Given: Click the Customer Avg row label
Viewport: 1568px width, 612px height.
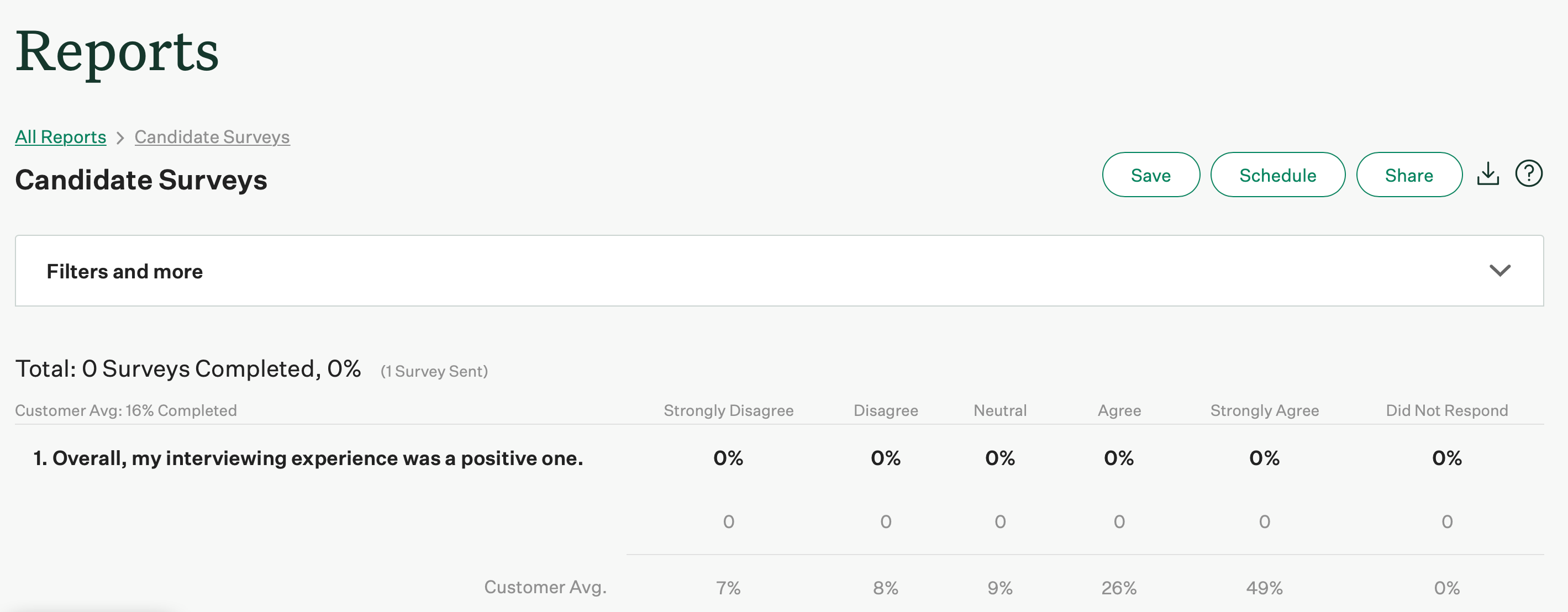Looking at the screenshot, I should point(545,587).
